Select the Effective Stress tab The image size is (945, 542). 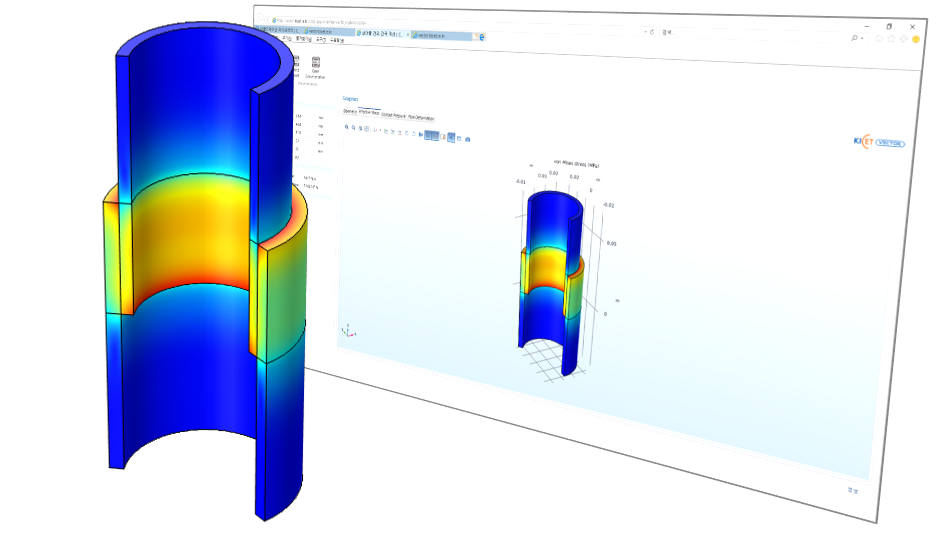point(368,112)
